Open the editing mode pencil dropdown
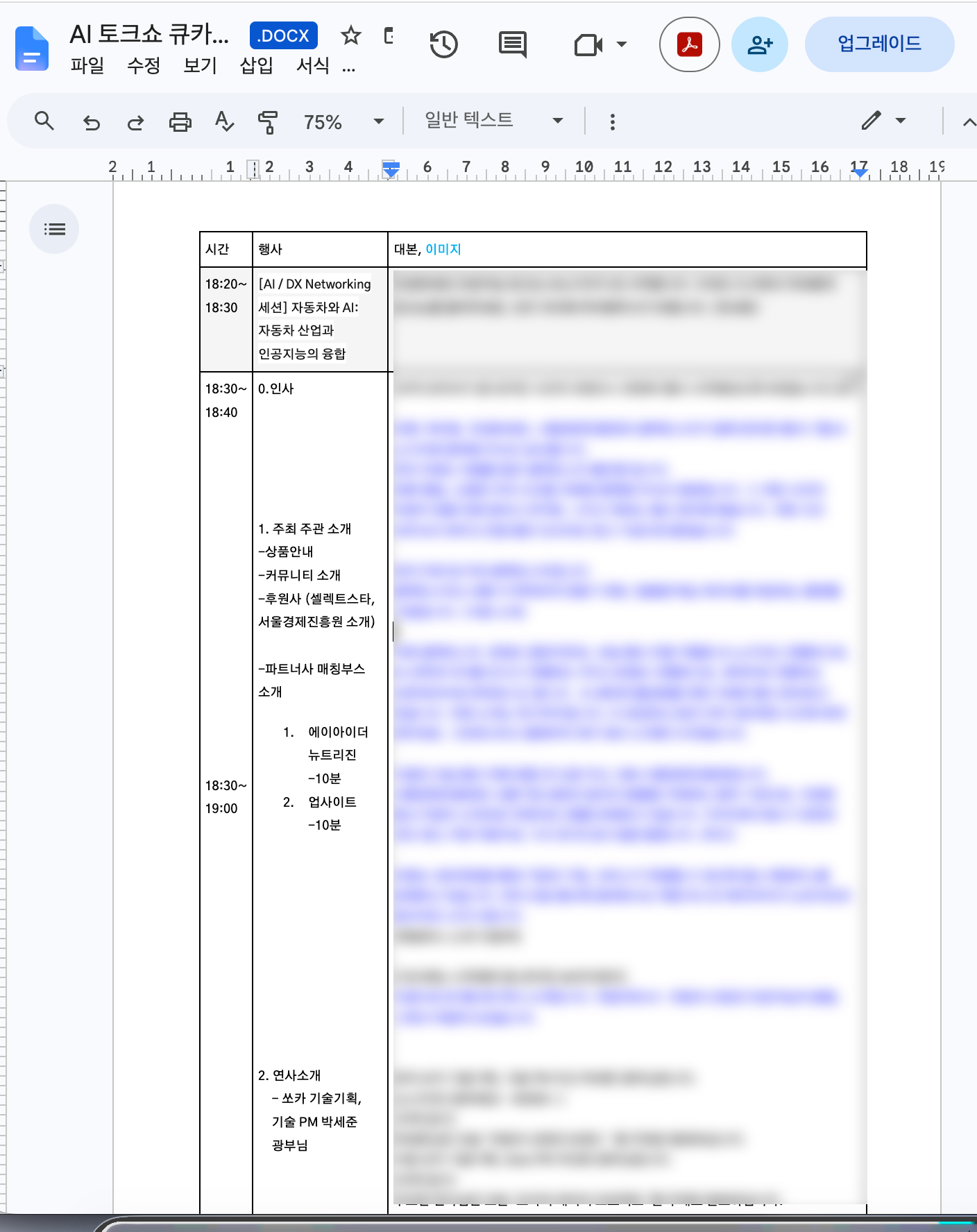Image resolution: width=977 pixels, height=1232 pixels. (885, 121)
